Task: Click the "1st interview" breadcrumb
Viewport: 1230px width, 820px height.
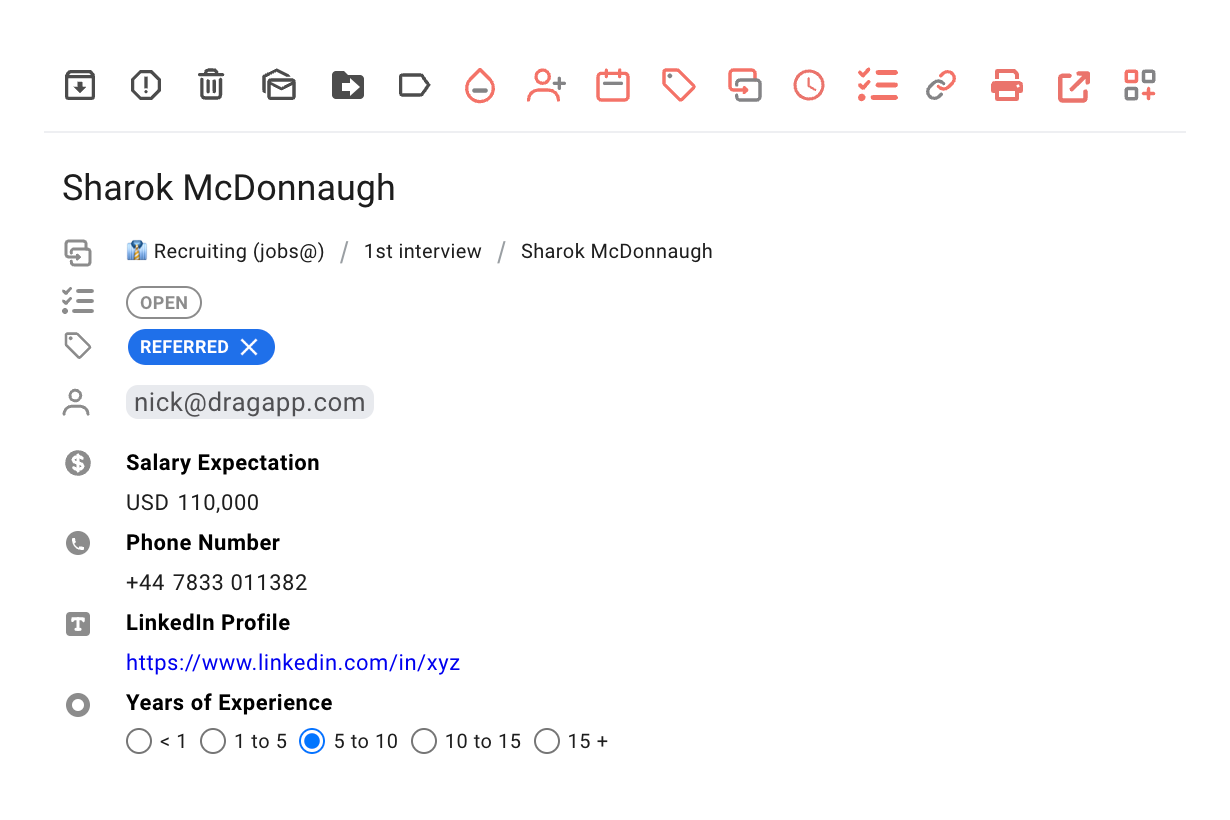Action: 422,251
